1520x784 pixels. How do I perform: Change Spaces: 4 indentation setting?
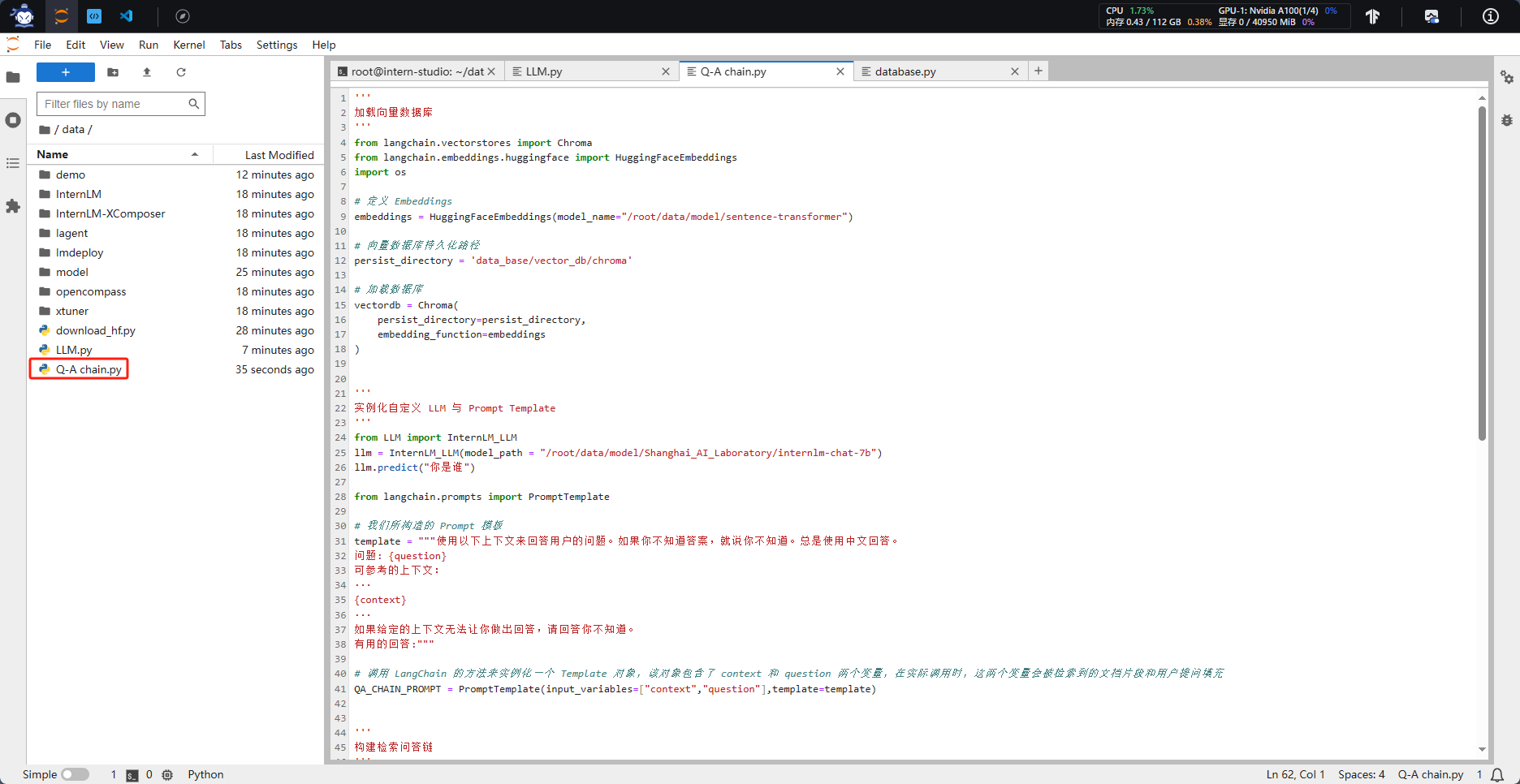coord(1362,774)
